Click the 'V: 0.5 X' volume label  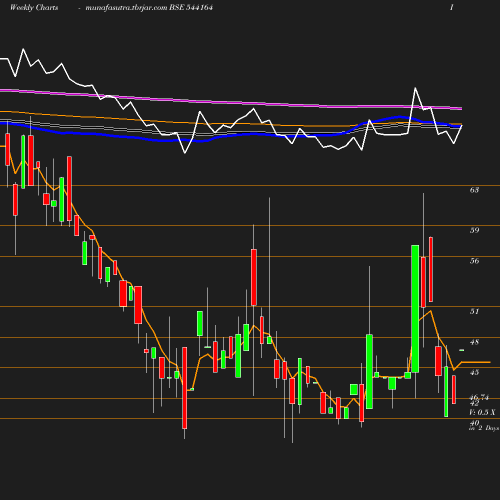point(482,412)
